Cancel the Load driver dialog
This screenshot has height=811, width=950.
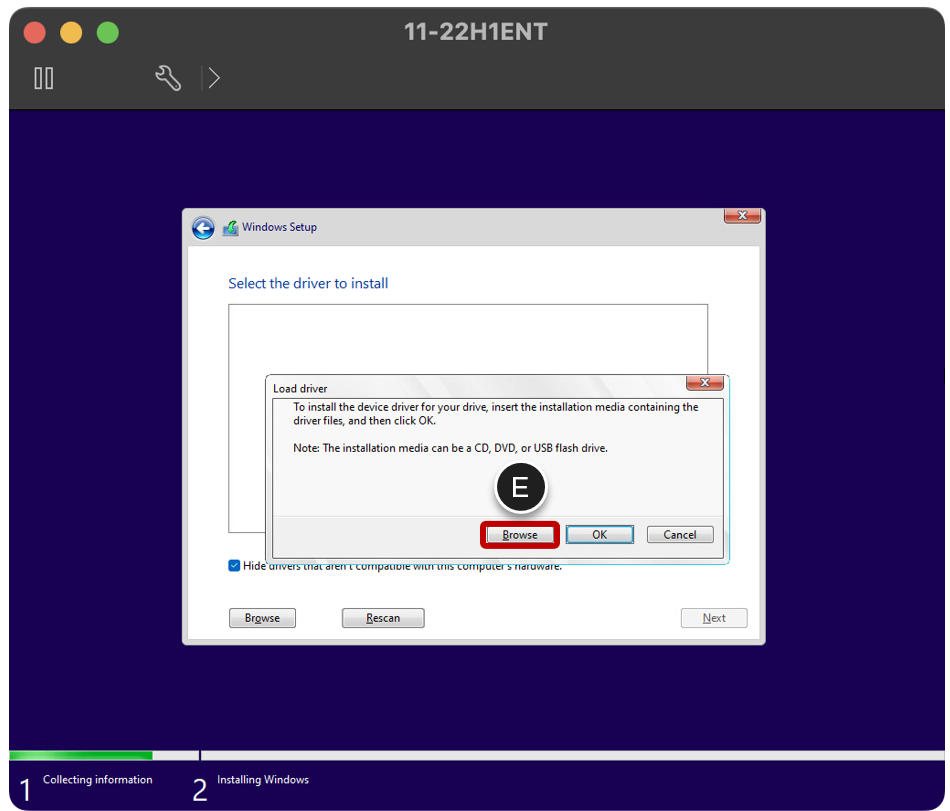tap(680, 534)
